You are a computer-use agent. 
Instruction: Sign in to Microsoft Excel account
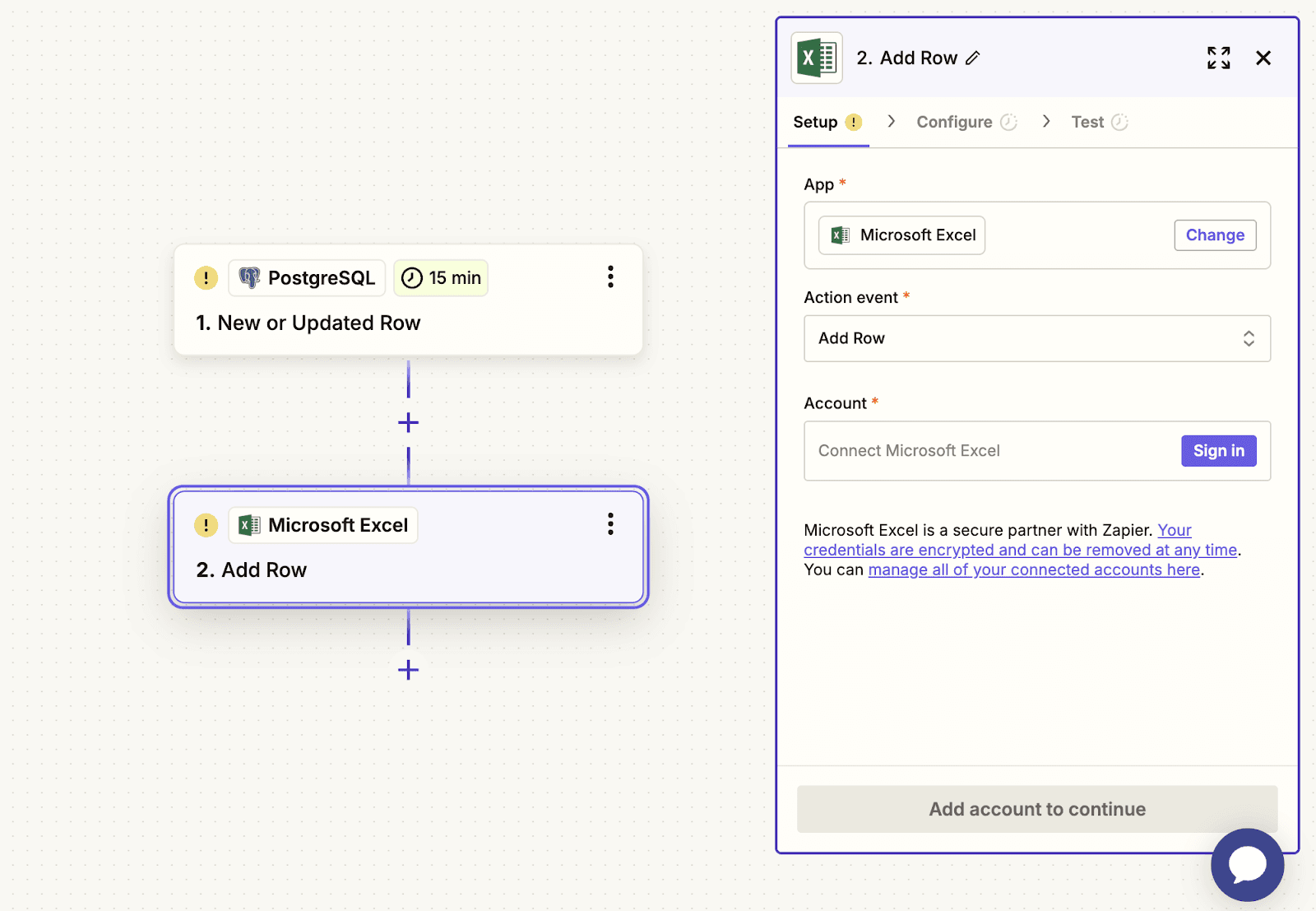click(1219, 451)
